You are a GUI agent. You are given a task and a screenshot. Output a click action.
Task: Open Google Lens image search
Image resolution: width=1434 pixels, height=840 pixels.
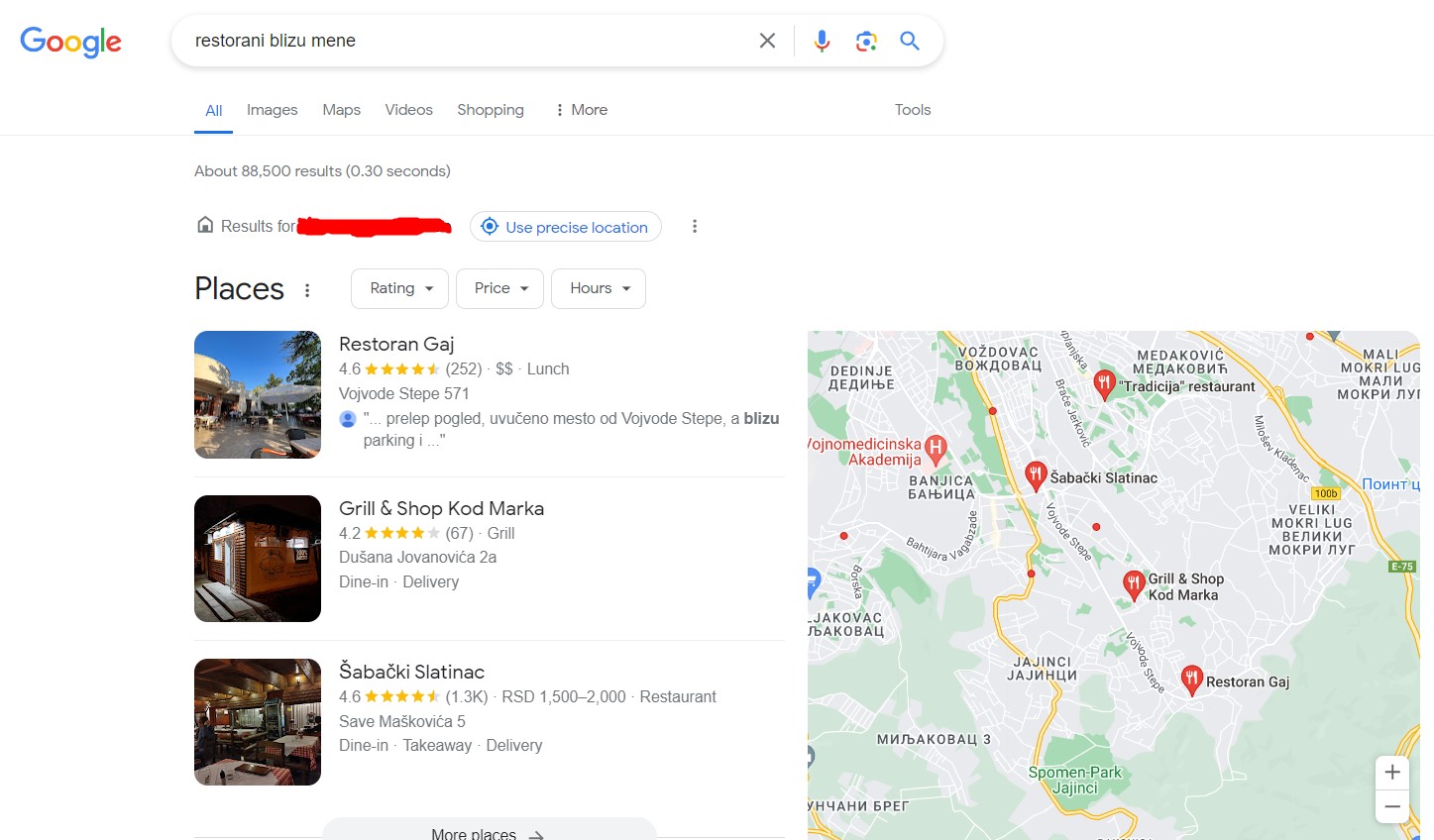pos(866,41)
